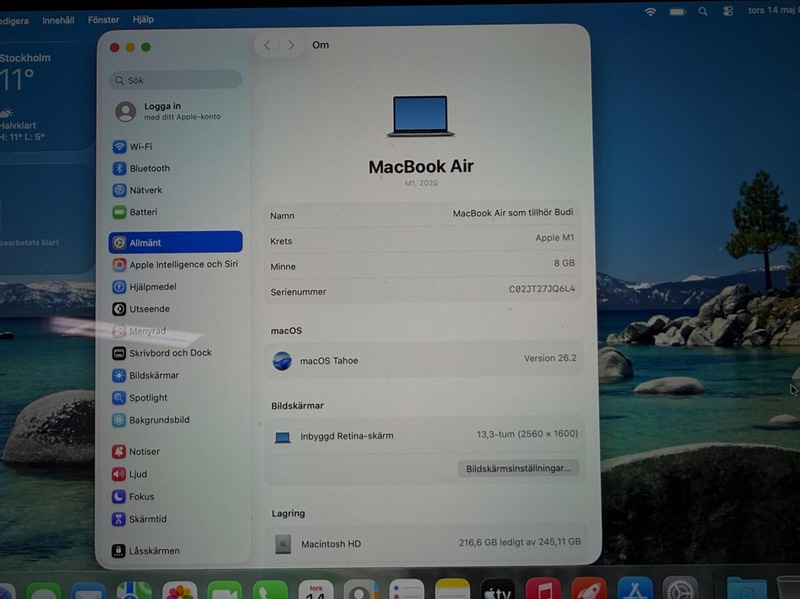Open Photos app in the Dock

coord(180,591)
